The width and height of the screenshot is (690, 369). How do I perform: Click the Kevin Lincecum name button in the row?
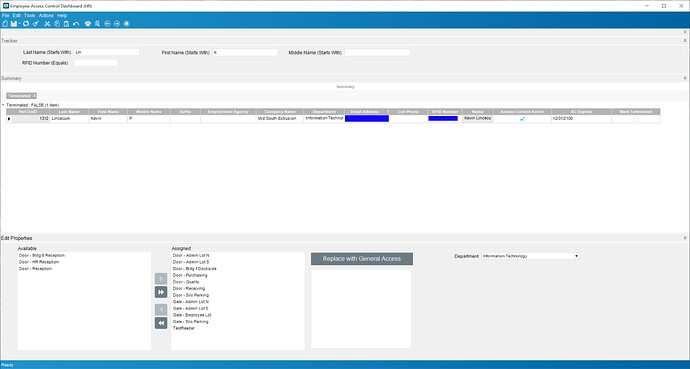click(477, 119)
